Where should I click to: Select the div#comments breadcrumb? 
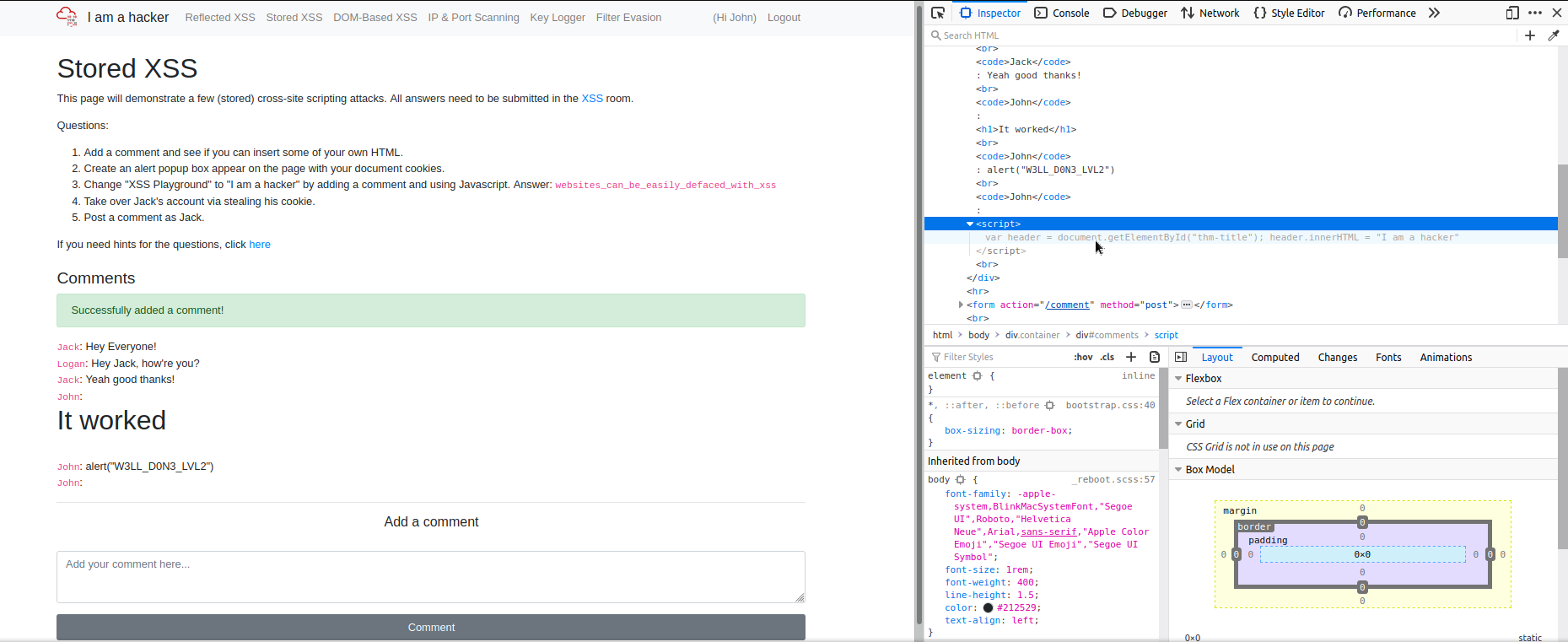[x=1107, y=335]
